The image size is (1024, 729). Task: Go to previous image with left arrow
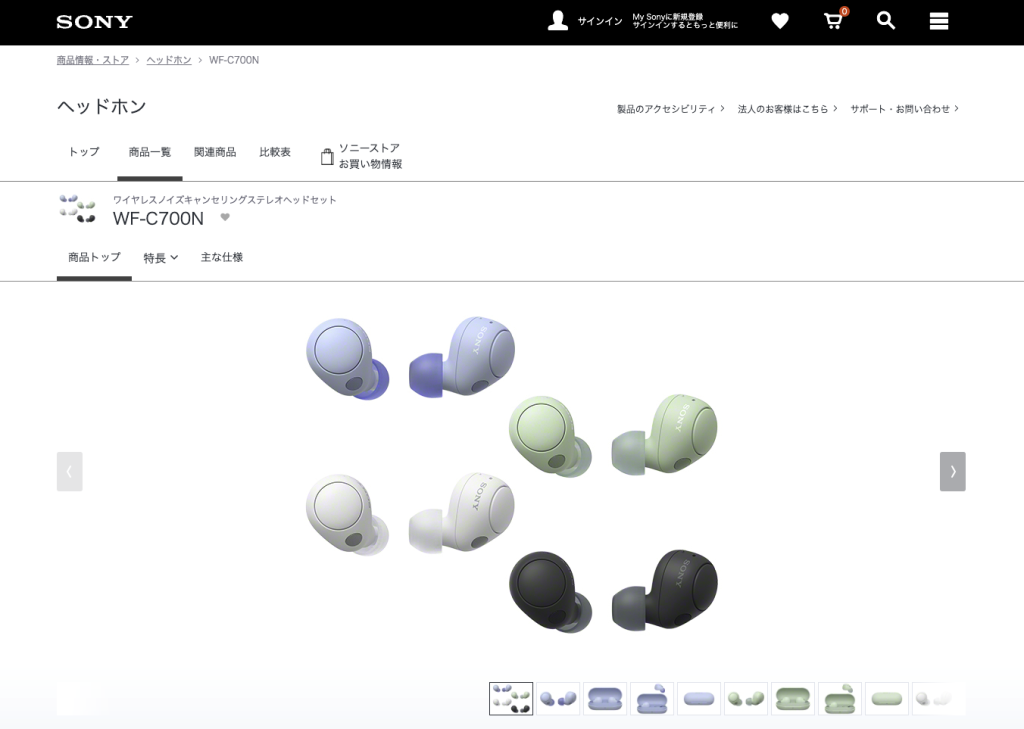click(69, 472)
